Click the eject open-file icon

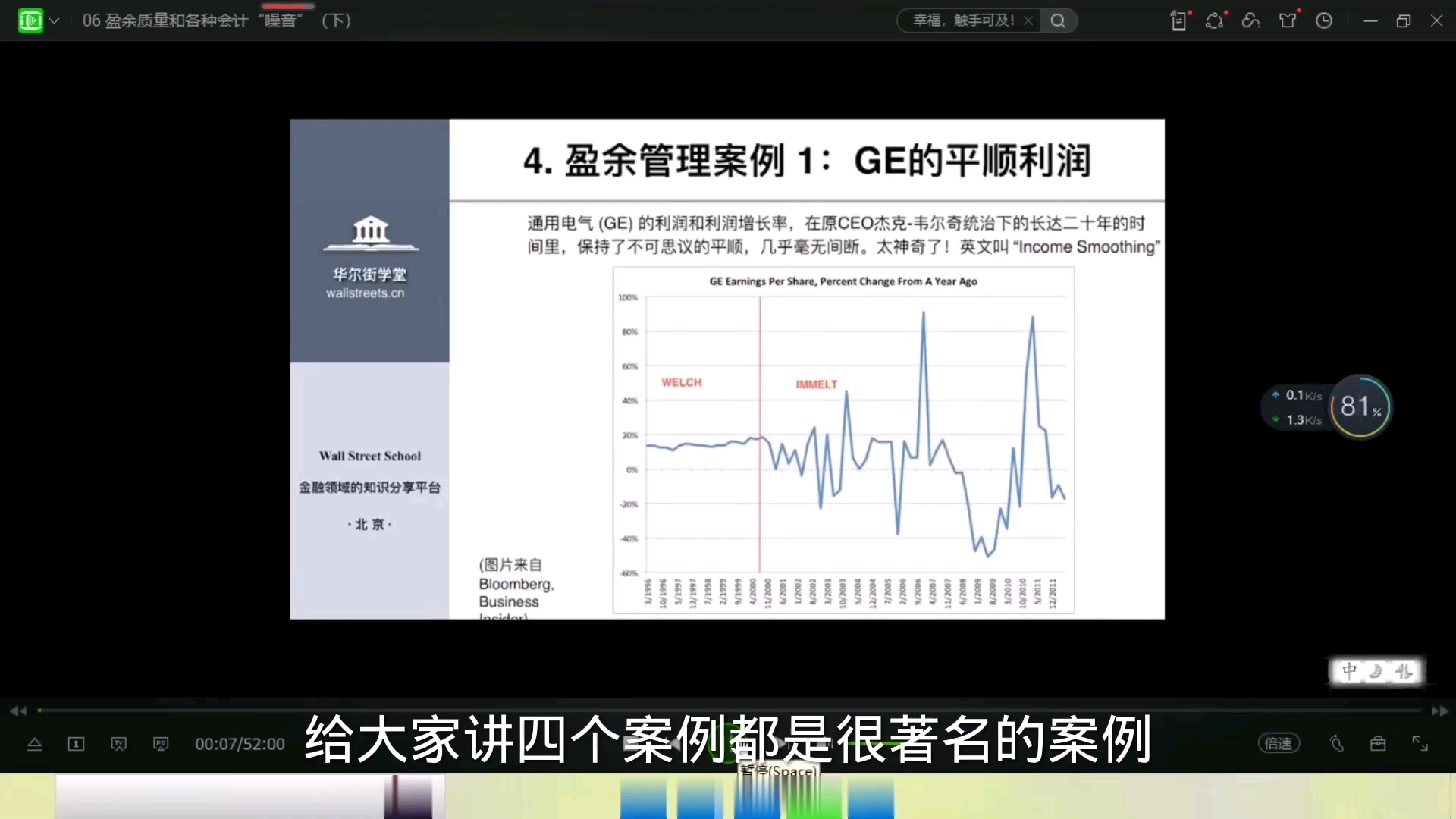35,744
